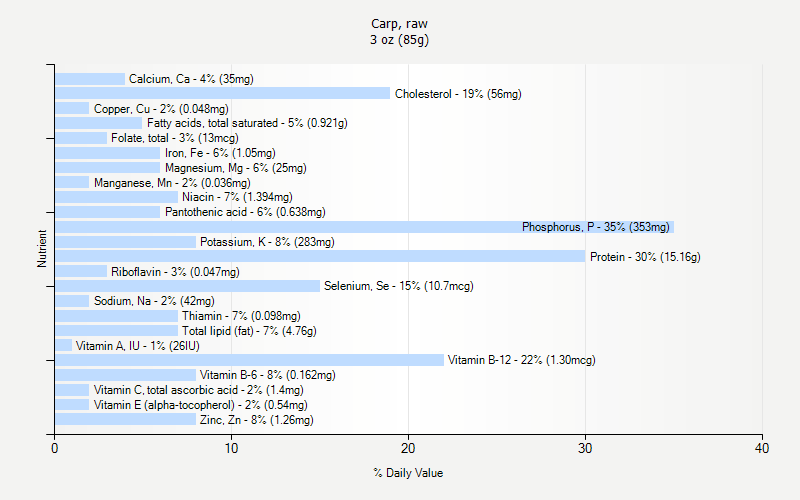Screen dimensions: 800x500
Task: Select the Protein 30% bar
Action: (320, 256)
